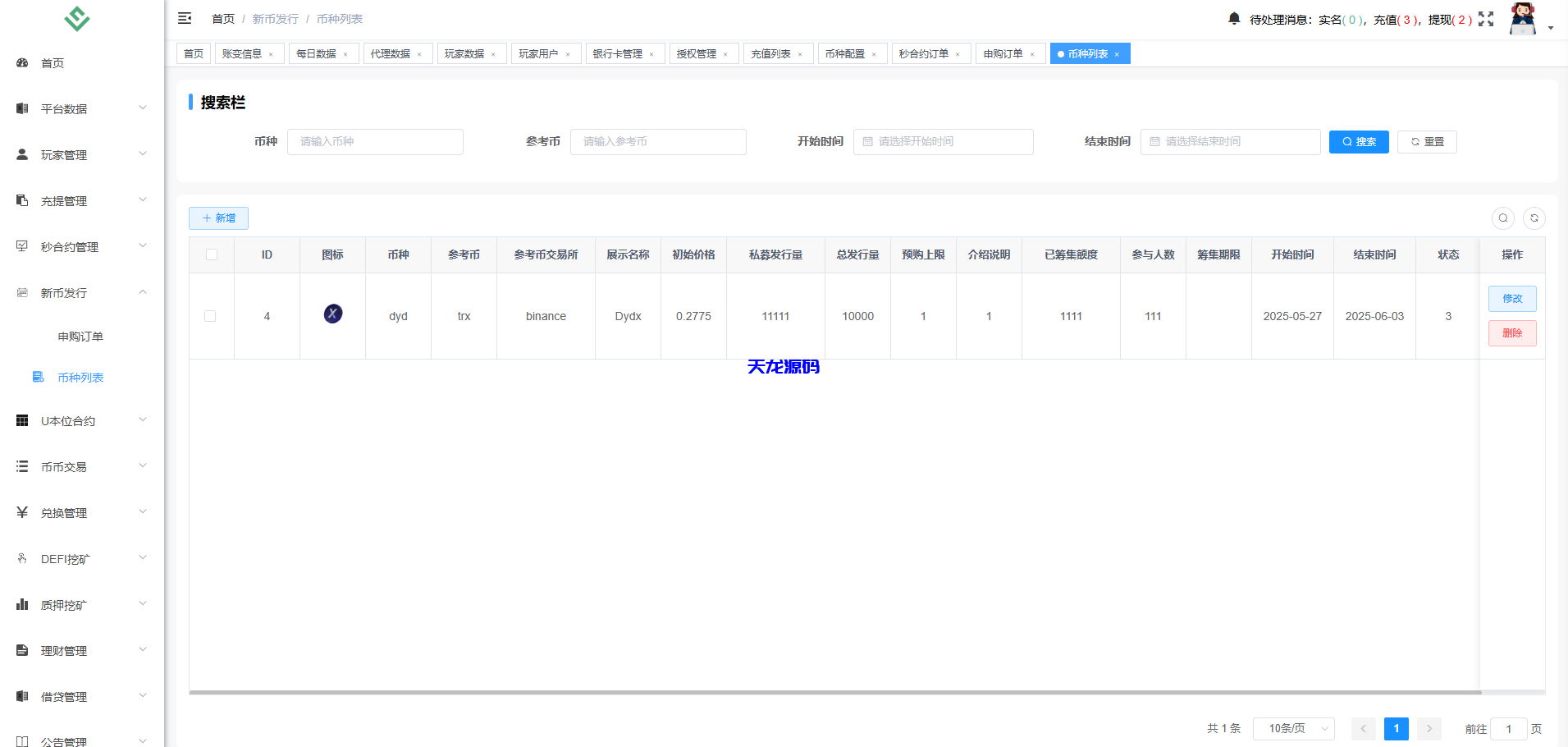Toggle the dyd coin row selection

coord(211,316)
